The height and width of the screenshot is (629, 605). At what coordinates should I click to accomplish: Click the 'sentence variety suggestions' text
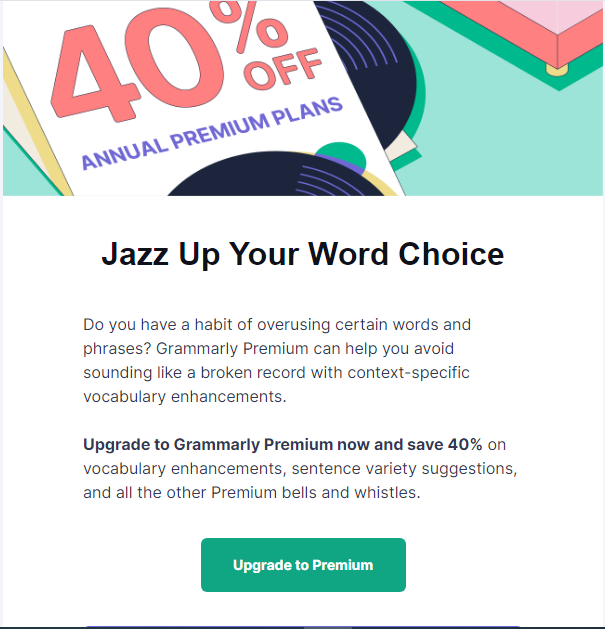click(x=404, y=469)
